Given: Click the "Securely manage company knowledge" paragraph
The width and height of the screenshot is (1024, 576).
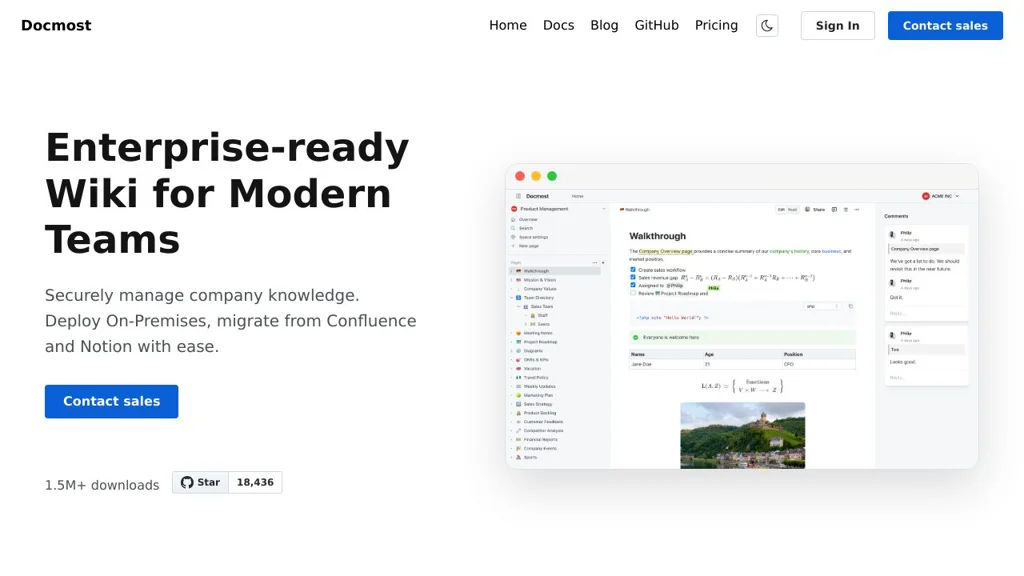Looking at the screenshot, I should click(231, 321).
